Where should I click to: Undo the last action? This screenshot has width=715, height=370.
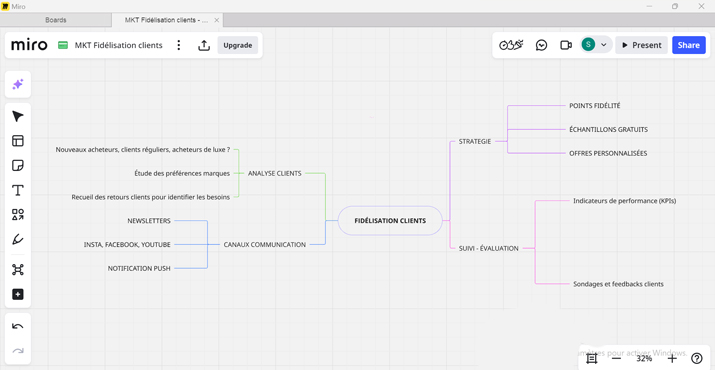tap(18, 326)
